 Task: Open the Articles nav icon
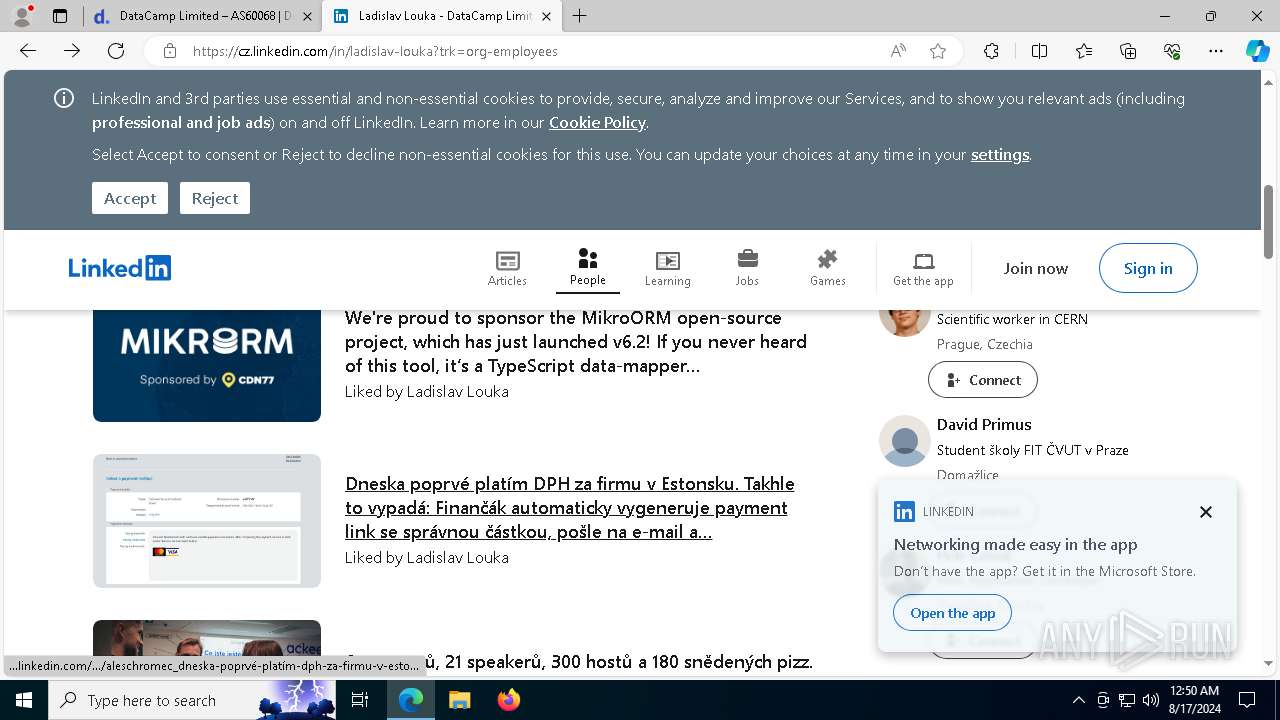pyautogui.click(x=507, y=268)
